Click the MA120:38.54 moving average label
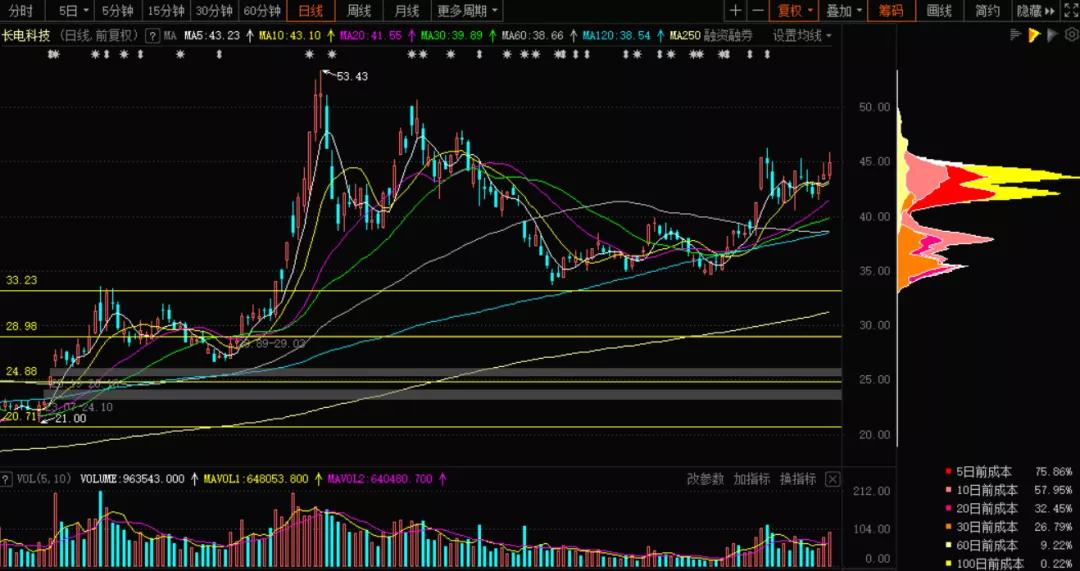 click(616, 35)
